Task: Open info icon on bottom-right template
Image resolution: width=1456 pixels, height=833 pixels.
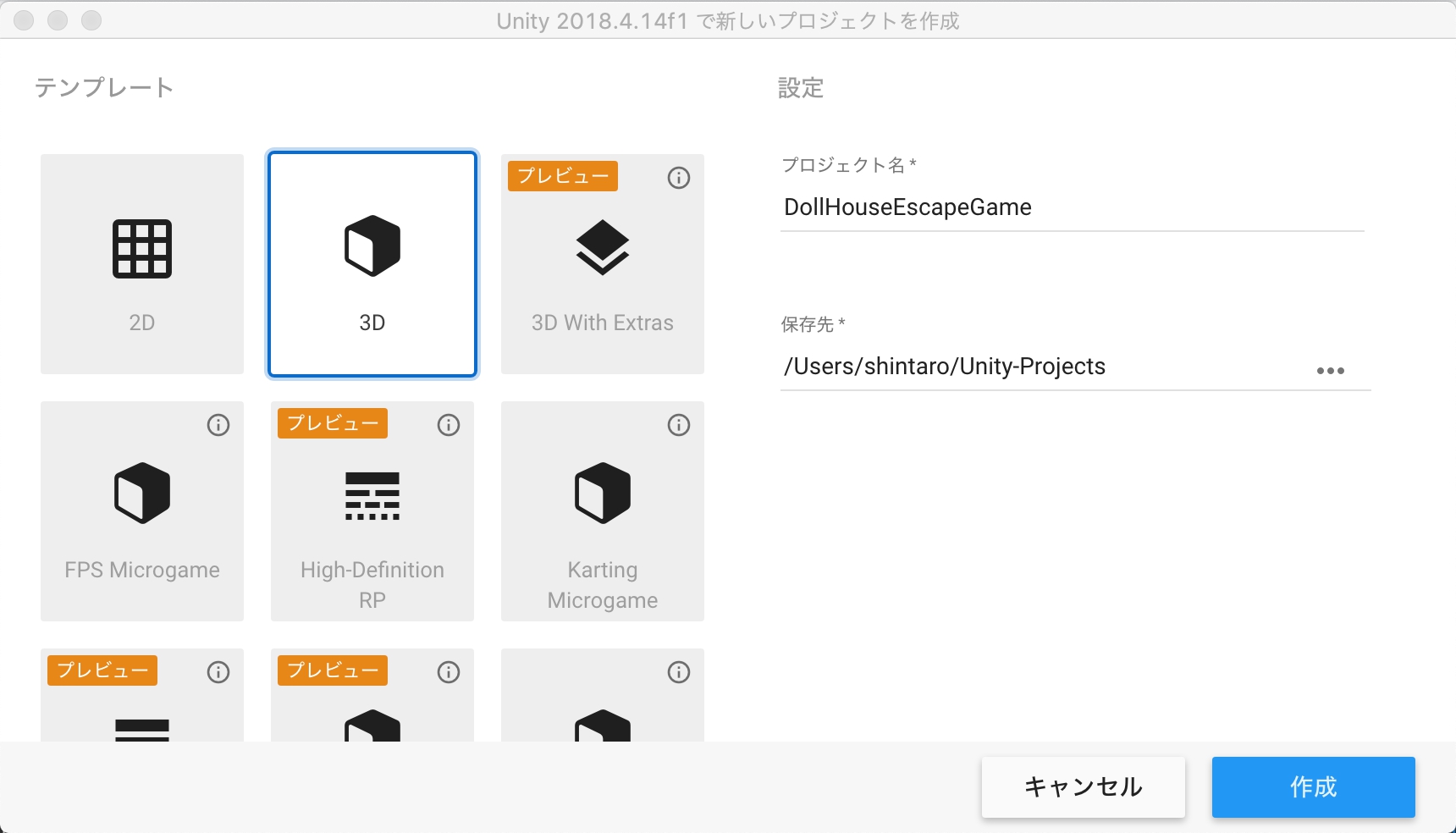Action: [x=679, y=672]
